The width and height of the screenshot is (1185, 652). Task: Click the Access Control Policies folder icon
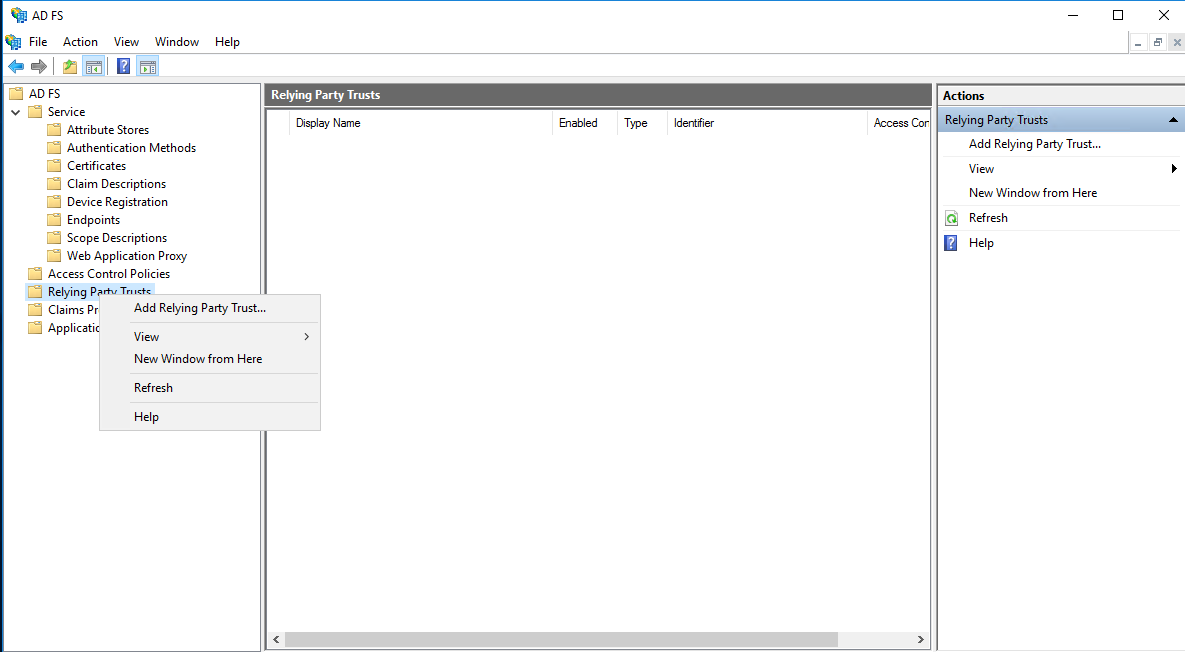35,273
